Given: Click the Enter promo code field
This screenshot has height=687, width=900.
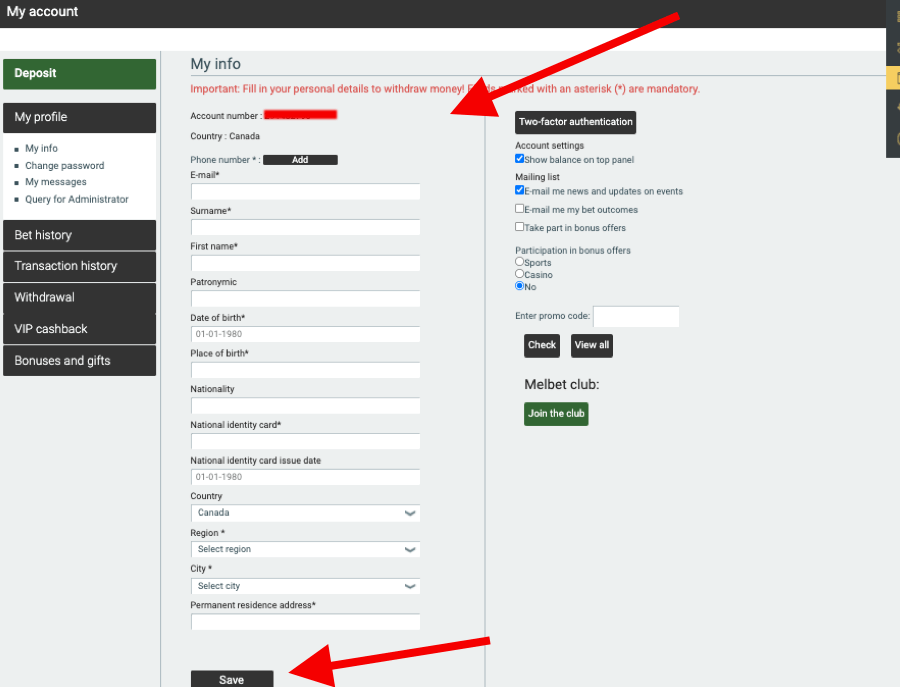Looking at the screenshot, I should pos(636,317).
